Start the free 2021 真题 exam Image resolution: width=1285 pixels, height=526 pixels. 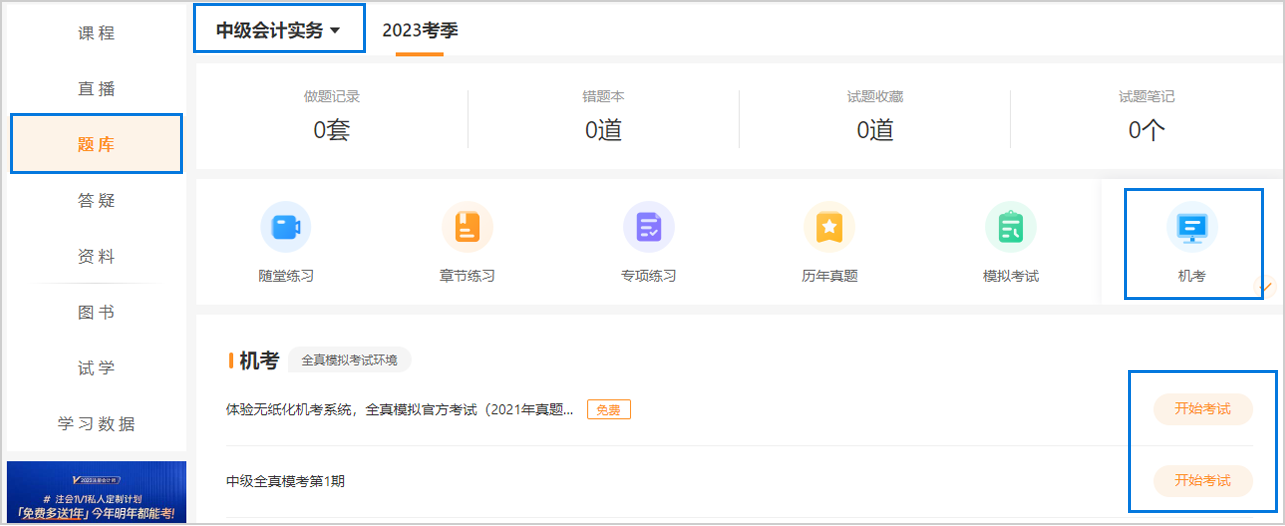tap(1202, 409)
